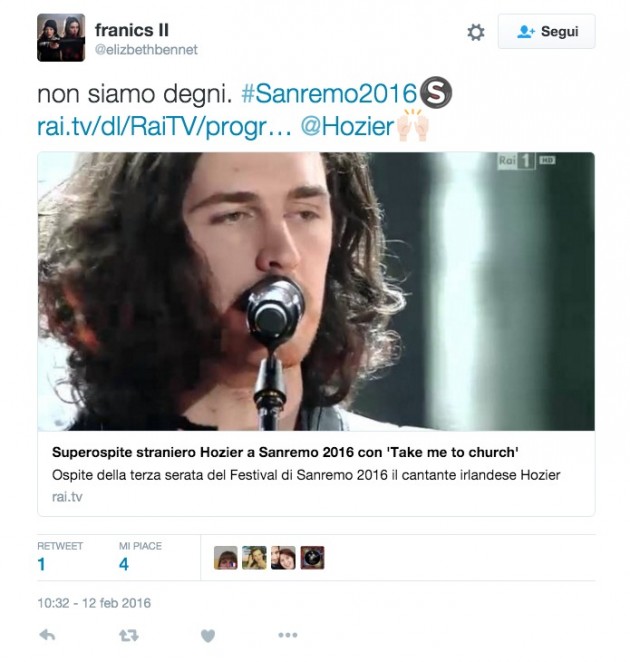The width and height of the screenshot is (630, 662).
Task: Open the rai.tv/dl/RaiTV/progr… link
Action: 164,127
